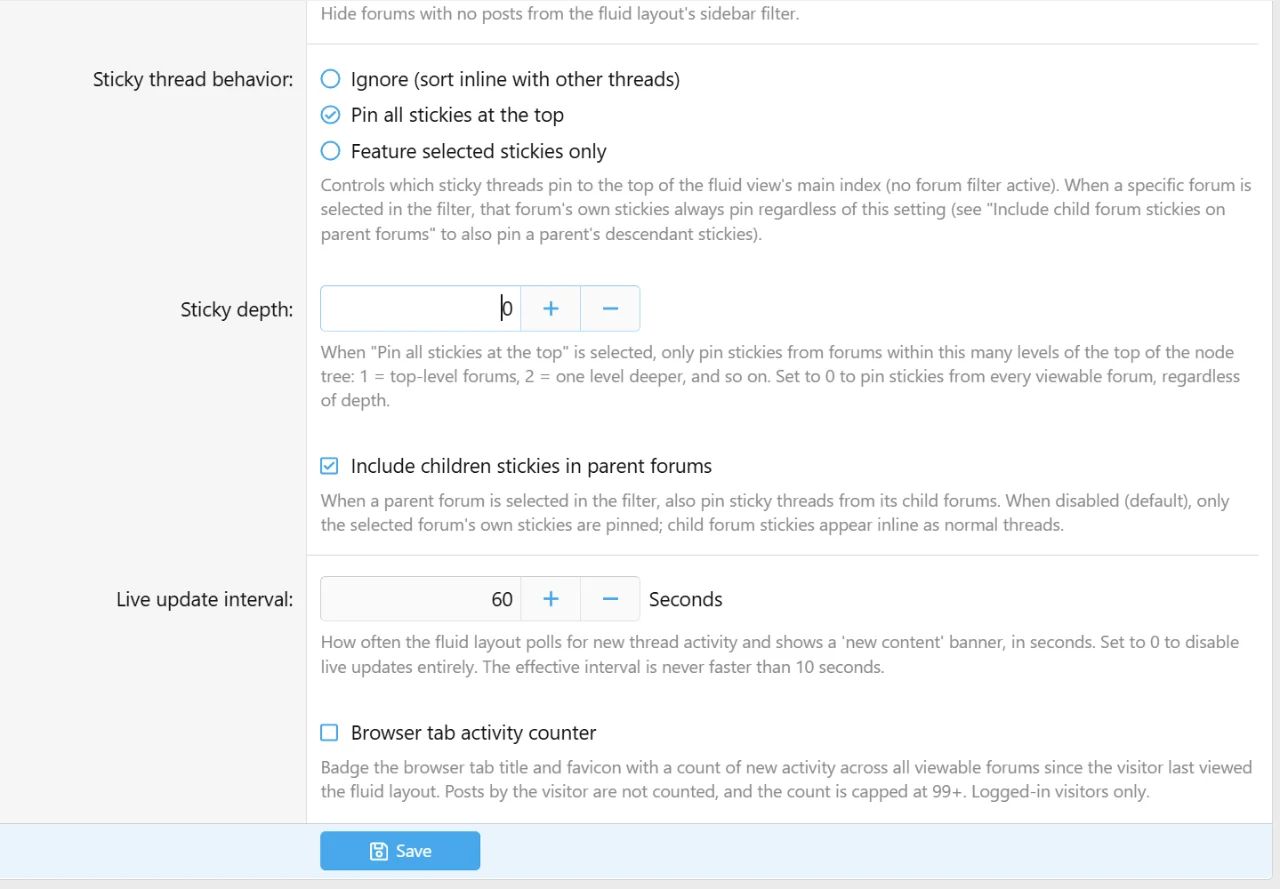Image resolution: width=1280 pixels, height=889 pixels.
Task: Click the Seconds unit label
Action: pyautogui.click(x=686, y=600)
